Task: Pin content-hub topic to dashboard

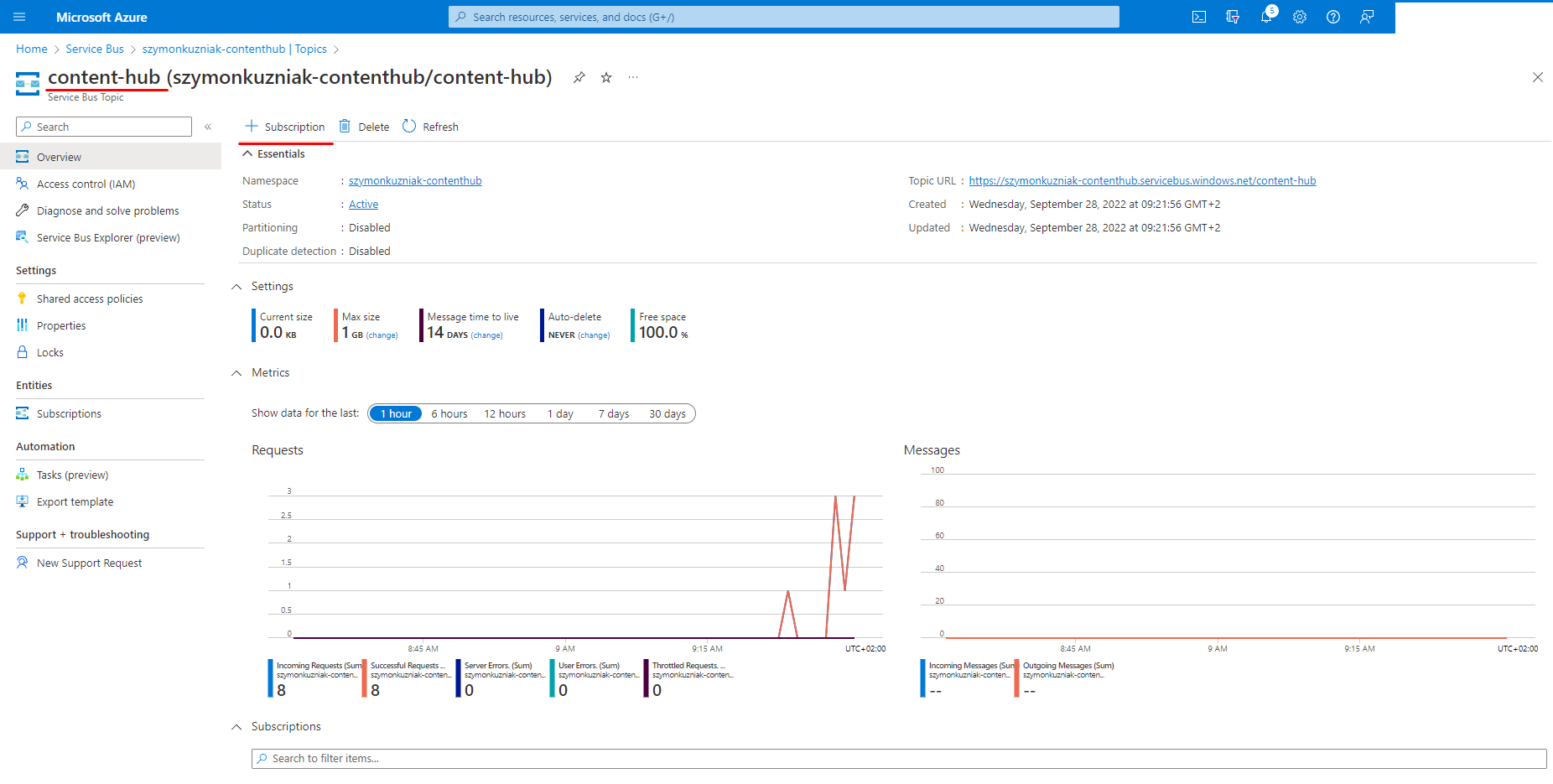Action: 579,77
